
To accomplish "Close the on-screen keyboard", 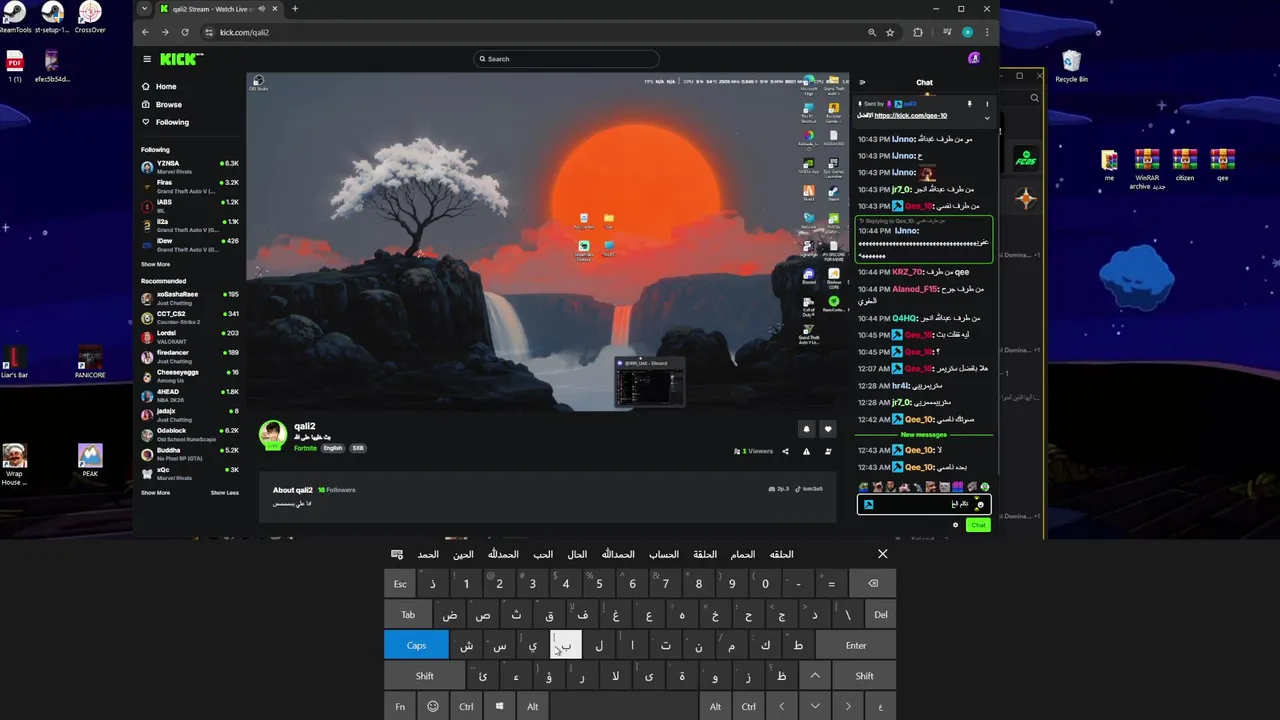I will coord(882,554).
